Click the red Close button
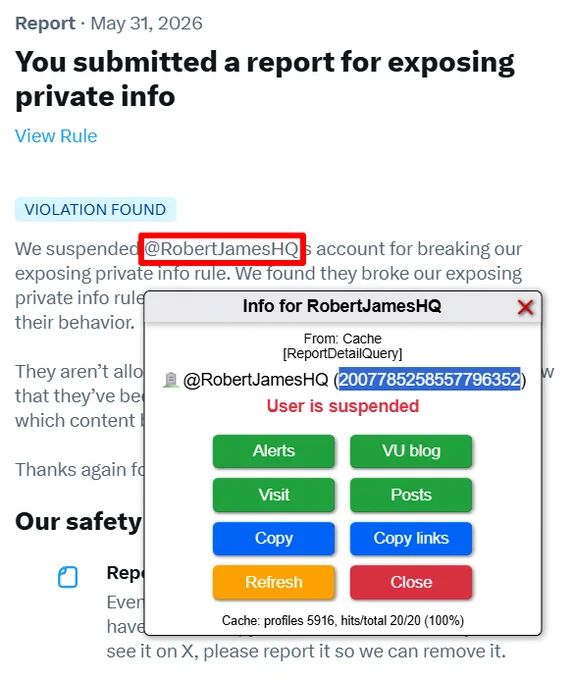 411,582
